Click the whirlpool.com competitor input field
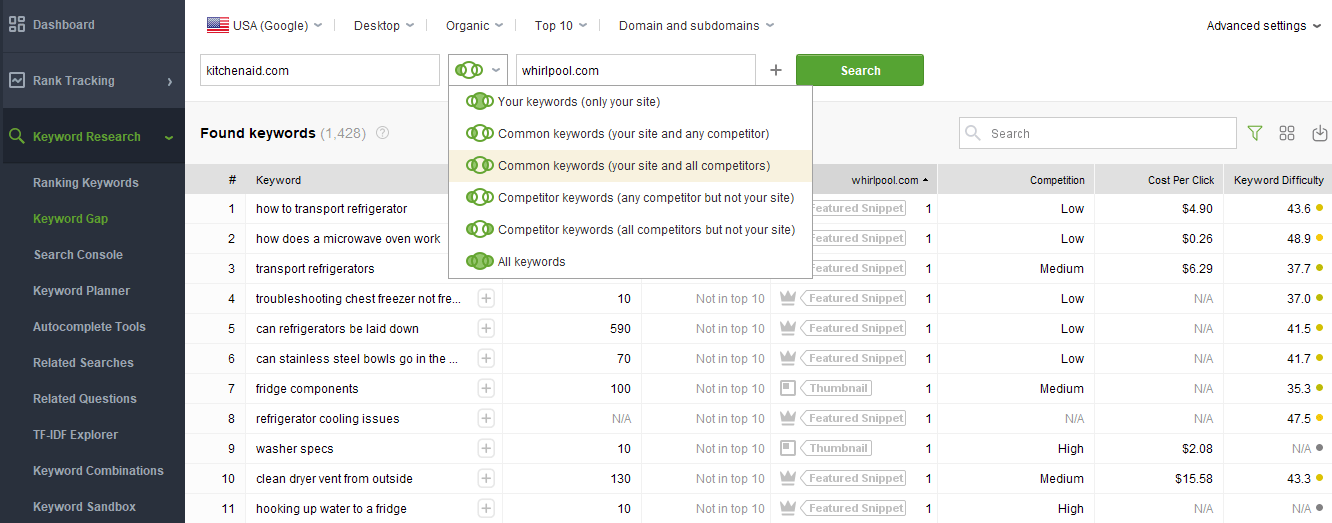 coord(636,70)
